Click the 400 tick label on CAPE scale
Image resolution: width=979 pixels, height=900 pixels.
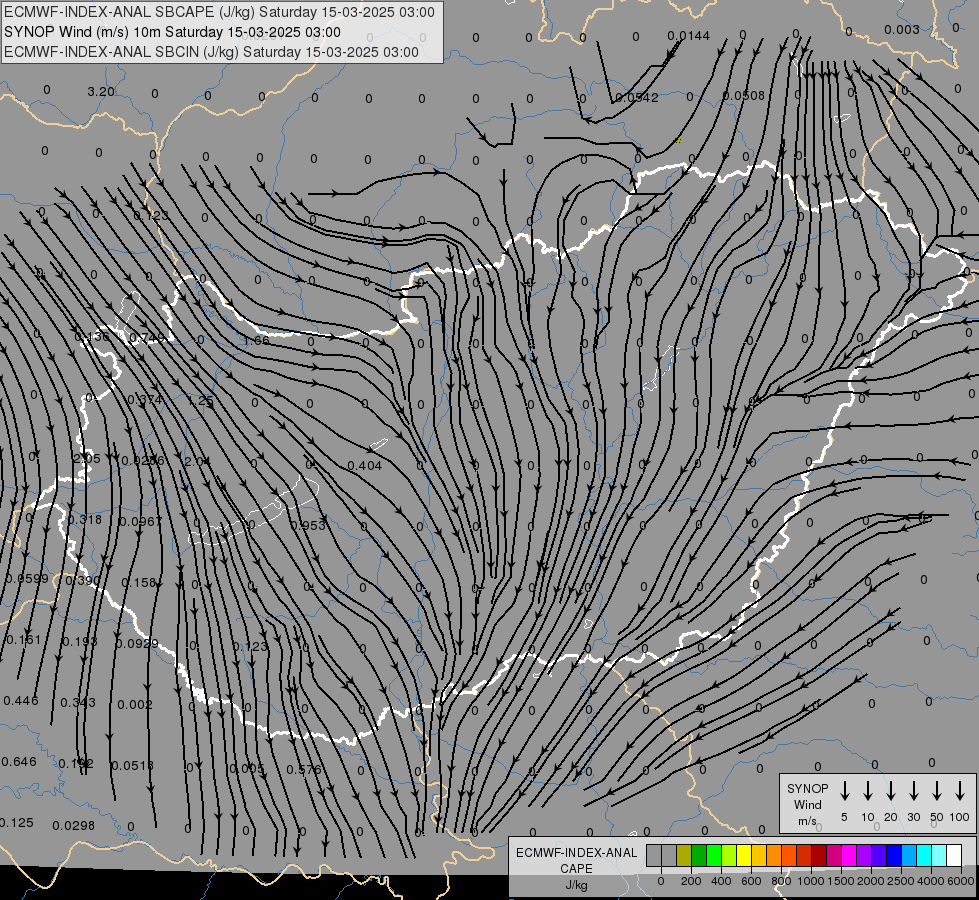click(x=721, y=881)
